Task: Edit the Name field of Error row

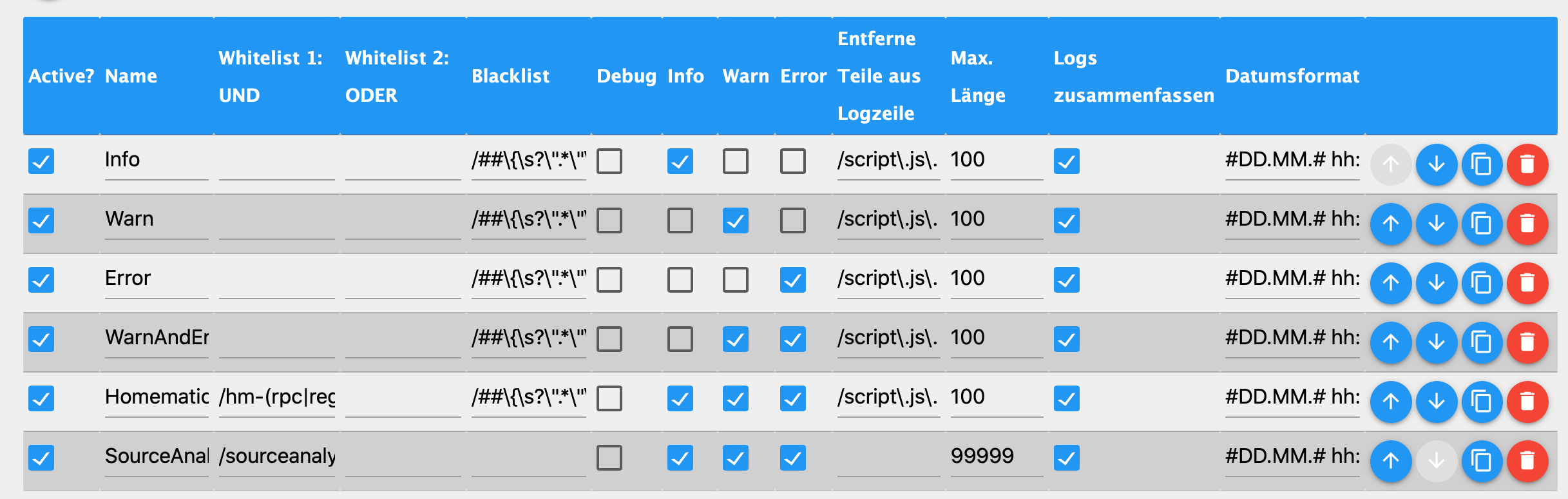Action: (157, 279)
